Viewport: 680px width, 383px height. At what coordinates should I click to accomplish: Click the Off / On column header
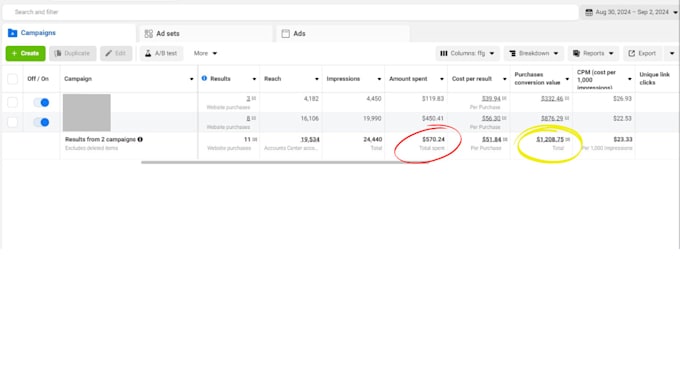pos(38,79)
